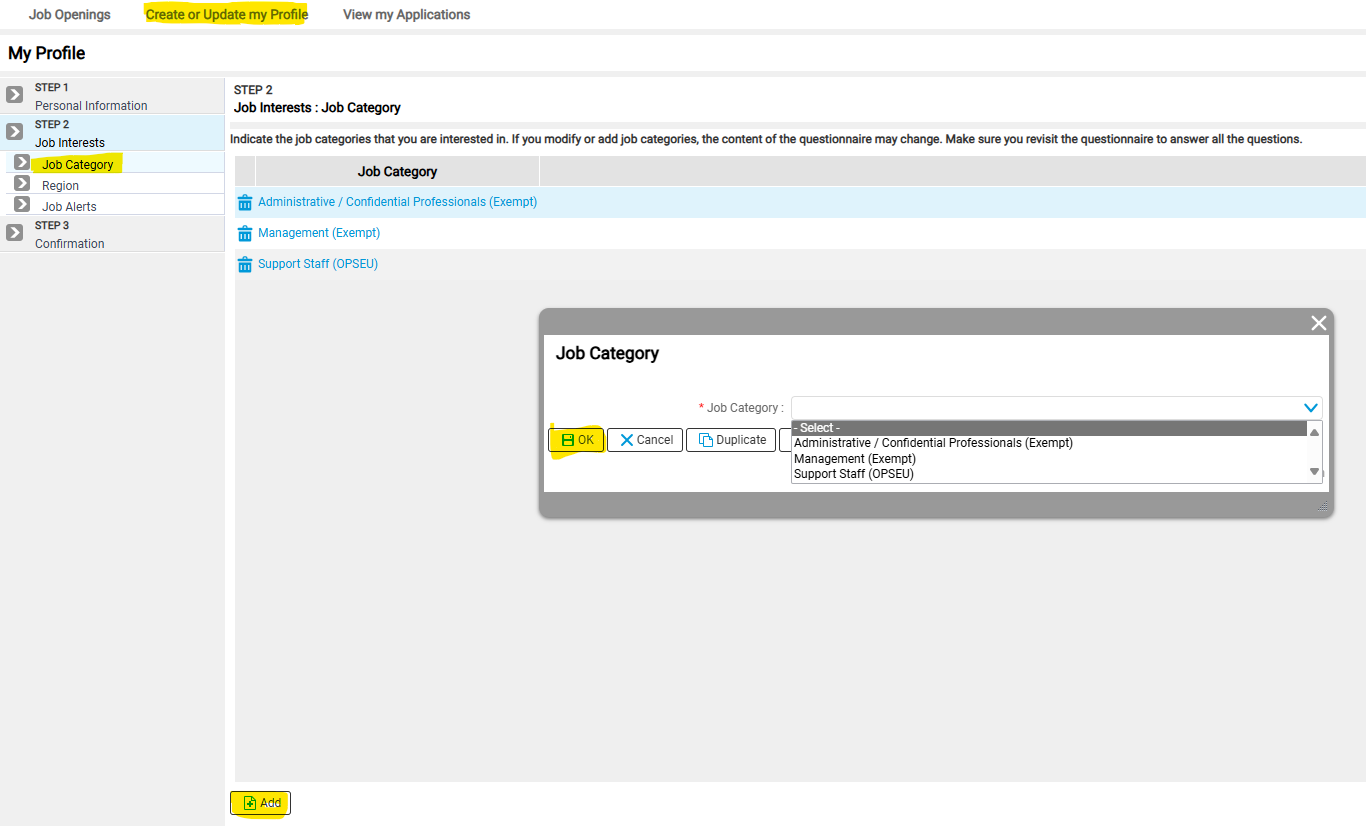Click the arrow icon next to Step 1
The image size is (1366, 826).
pos(15,95)
